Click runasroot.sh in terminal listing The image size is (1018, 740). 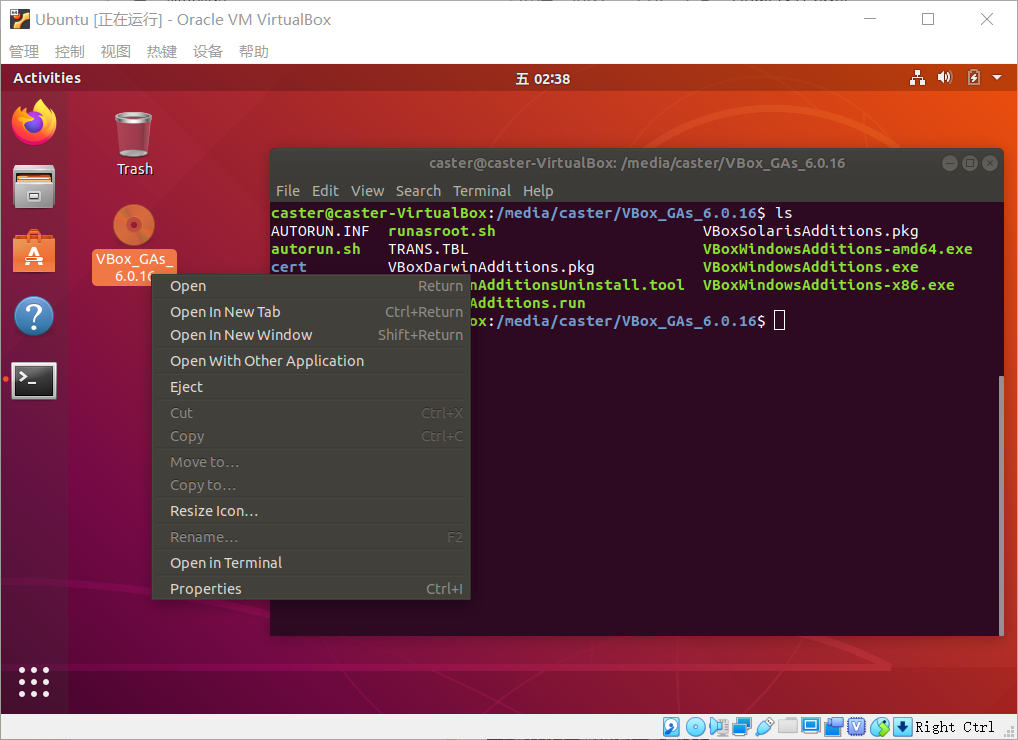pos(441,231)
